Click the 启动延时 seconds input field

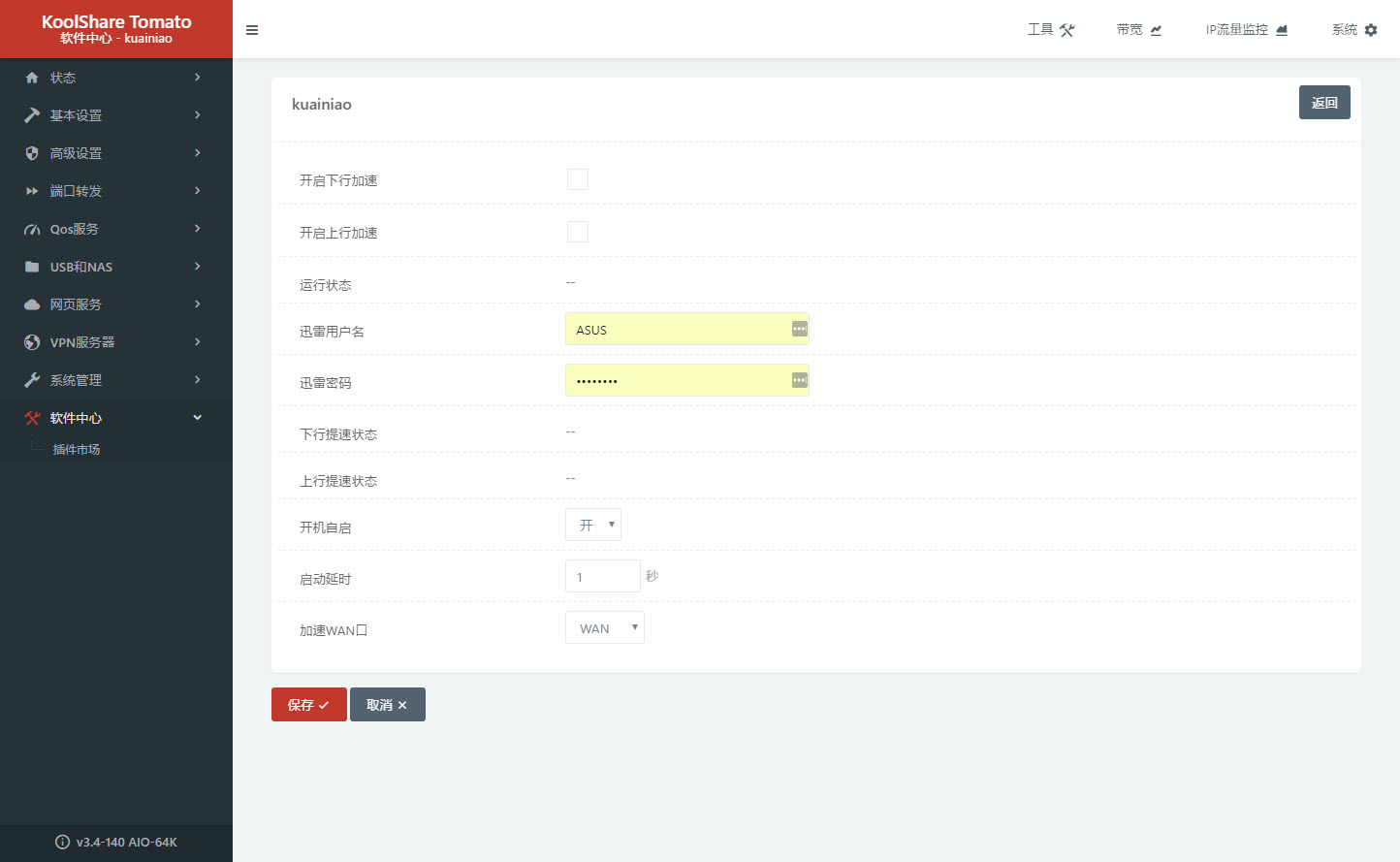pos(602,577)
